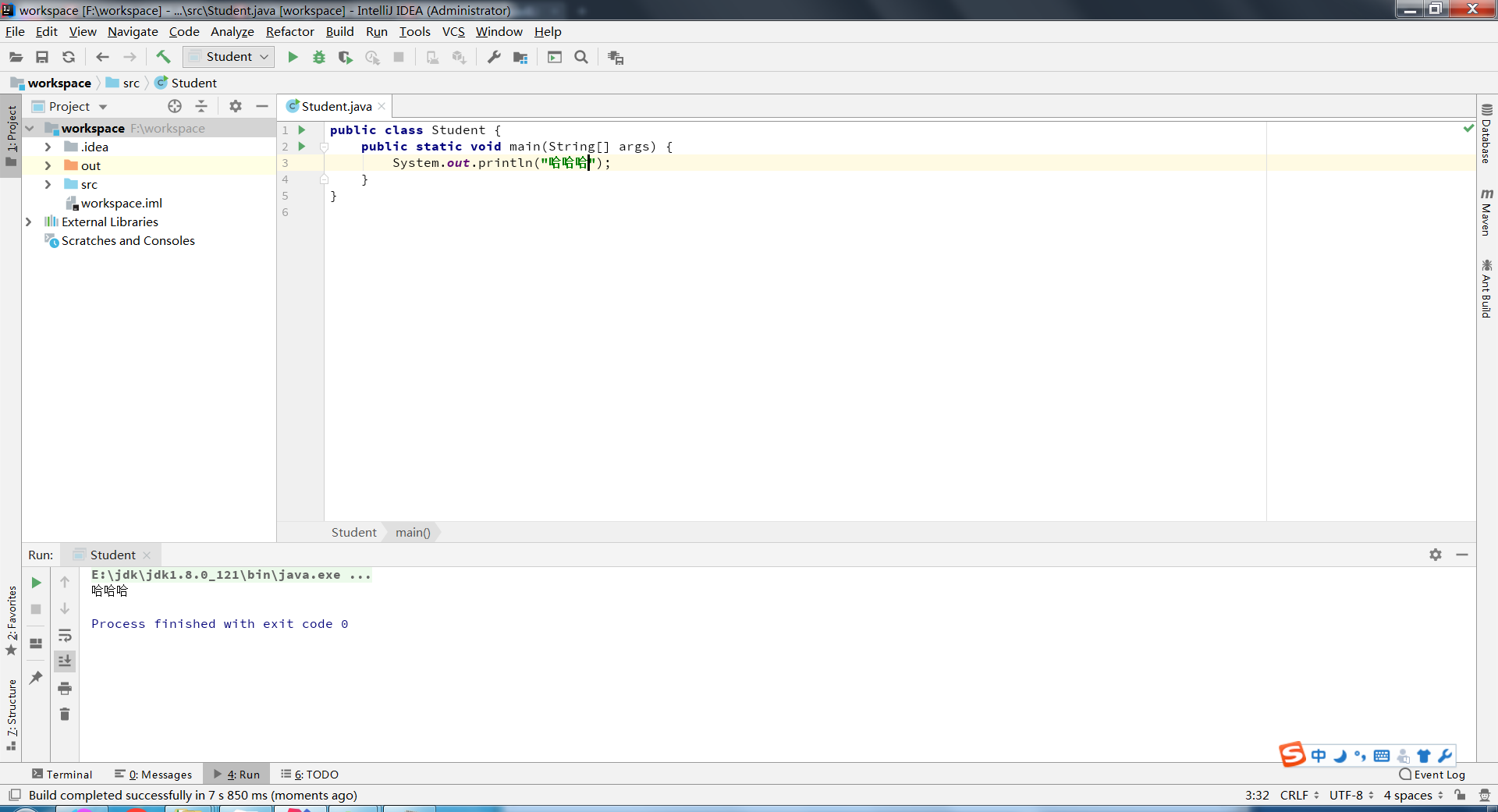Open the TODO tool window
The image size is (1498, 812).
coord(310,775)
